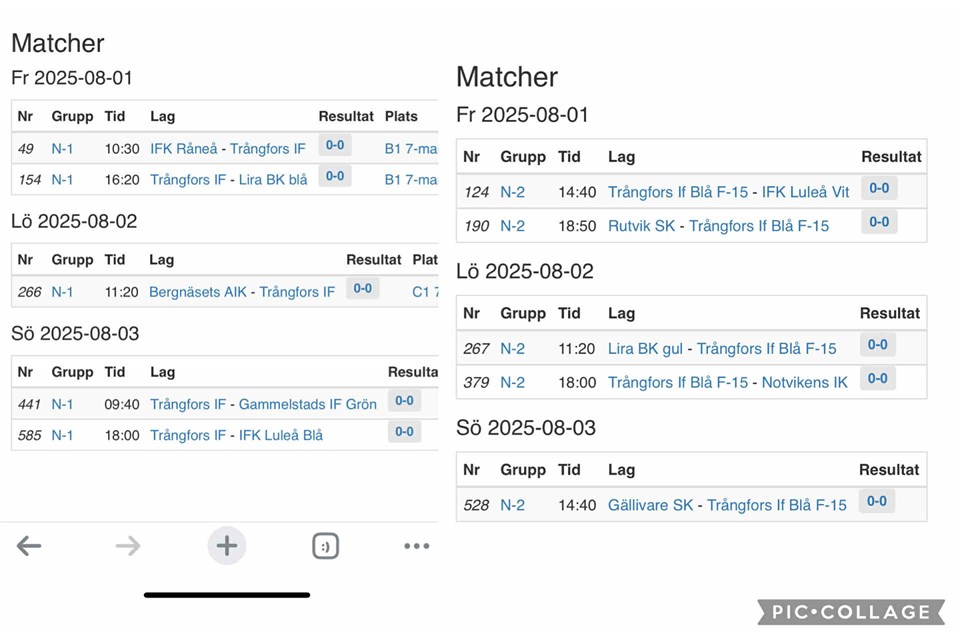Select Notvikens IK team link
Screen dimensions: 960x640
(x=804, y=382)
